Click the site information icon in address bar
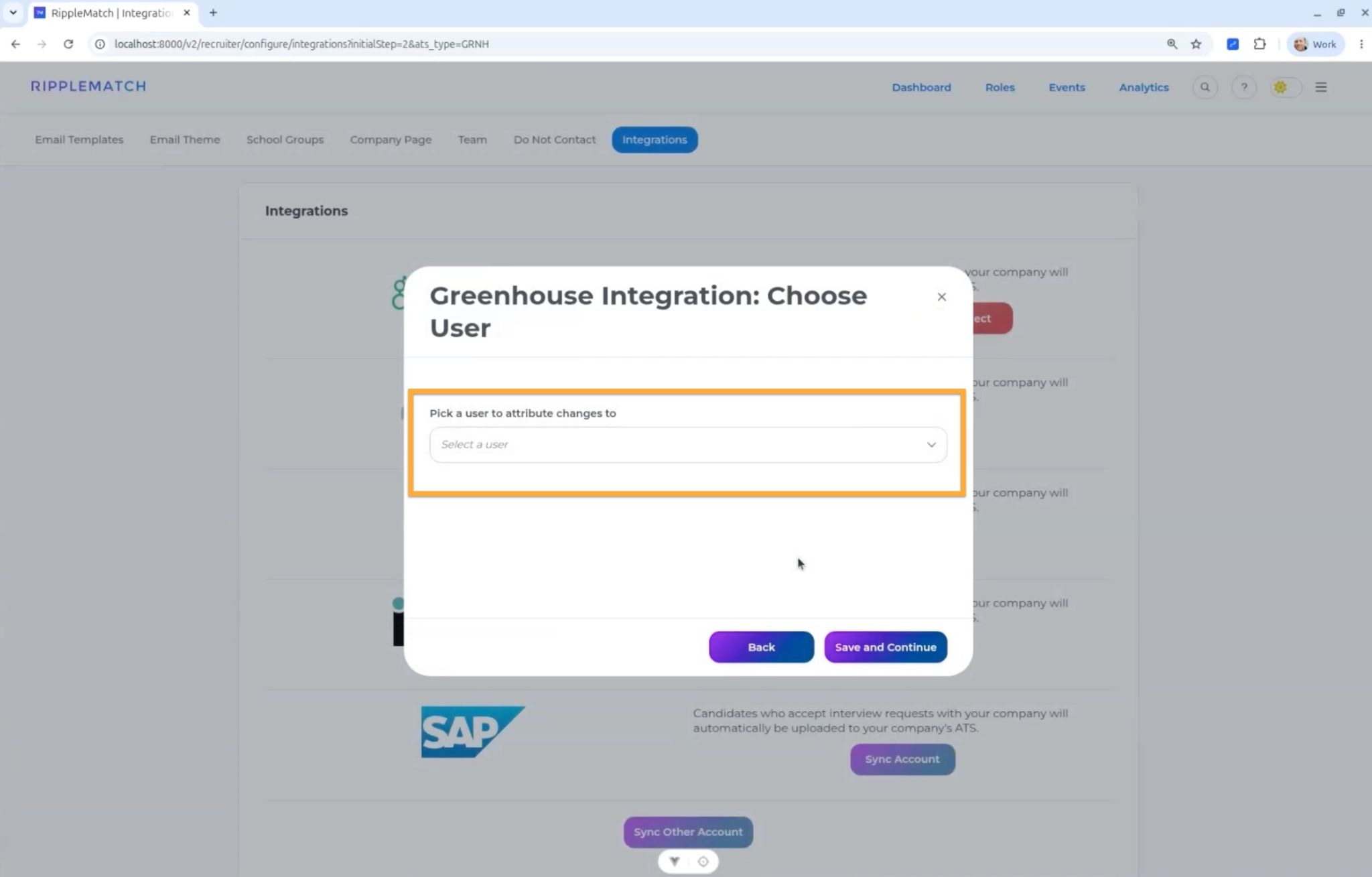Viewport: 1372px width, 877px height. click(100, 44)
